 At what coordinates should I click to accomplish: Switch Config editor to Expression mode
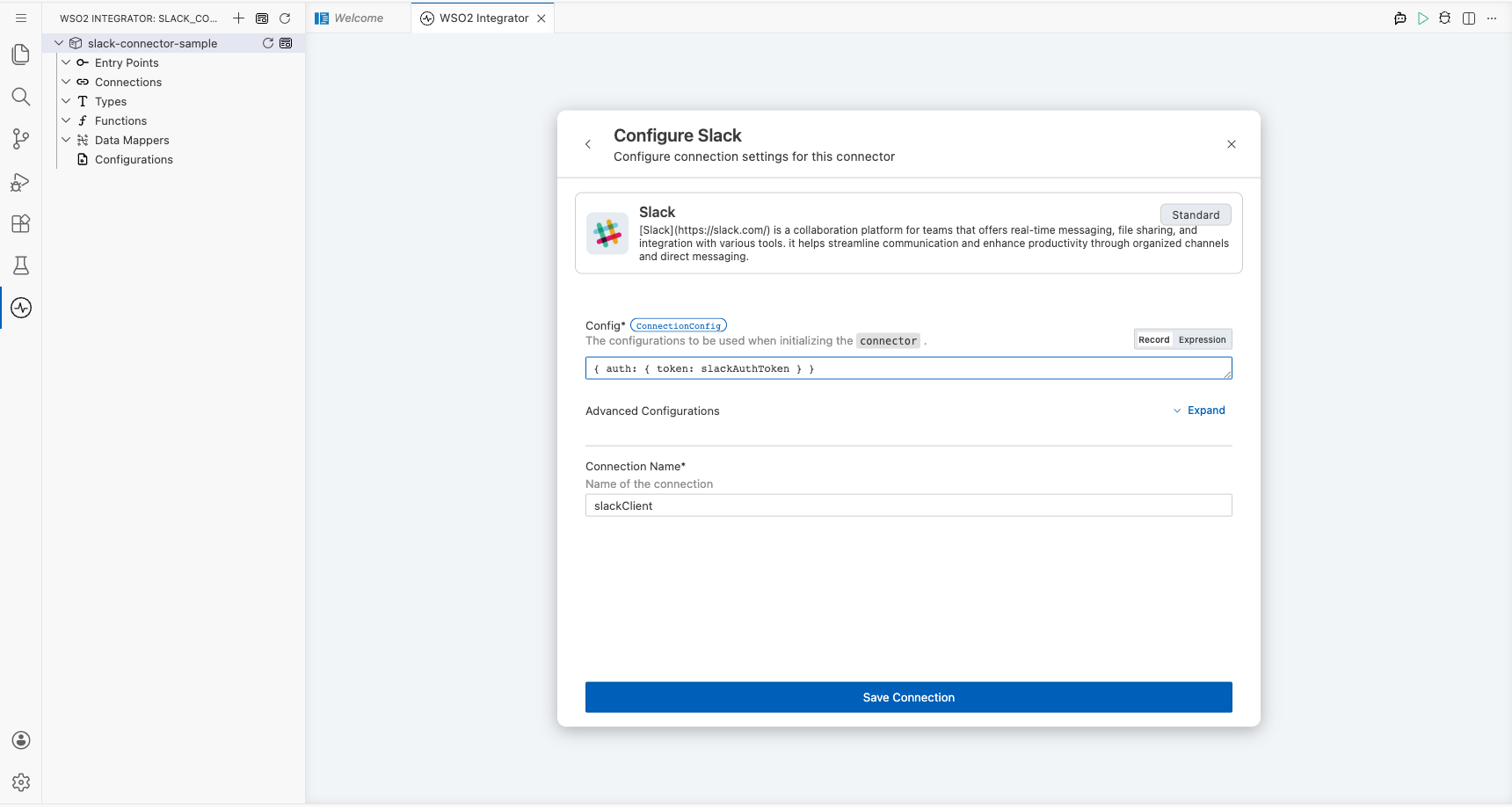click(x=1202, y=339)
